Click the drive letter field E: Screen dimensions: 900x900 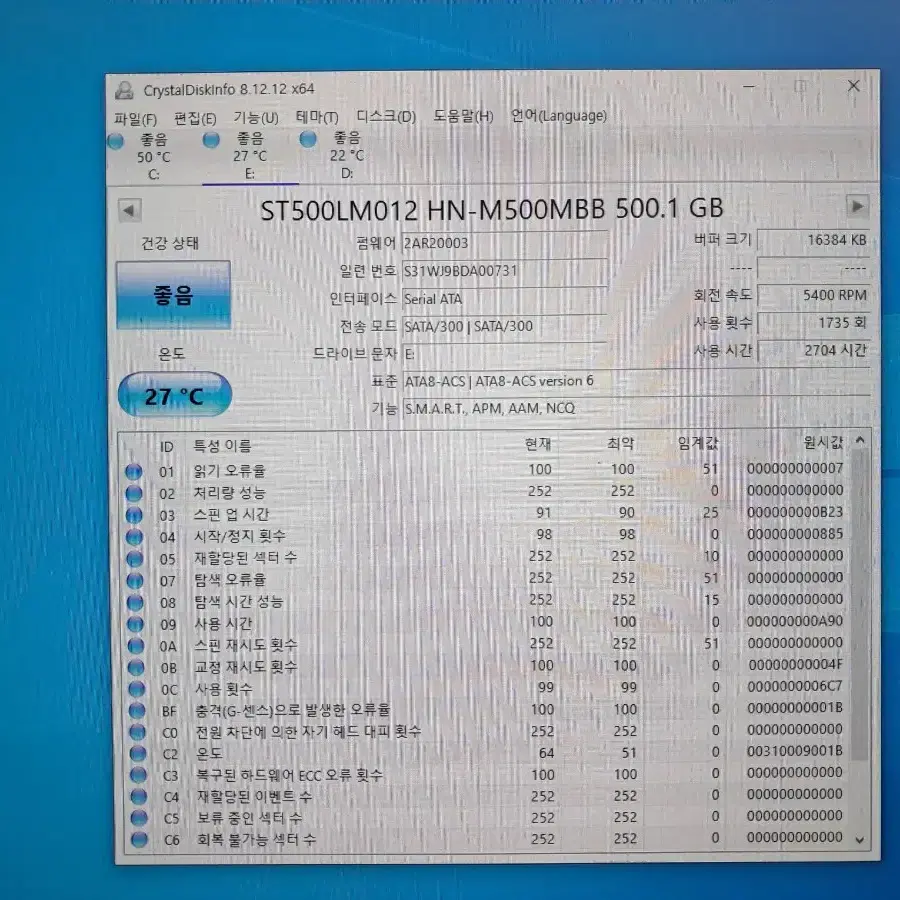pos(505,354)
